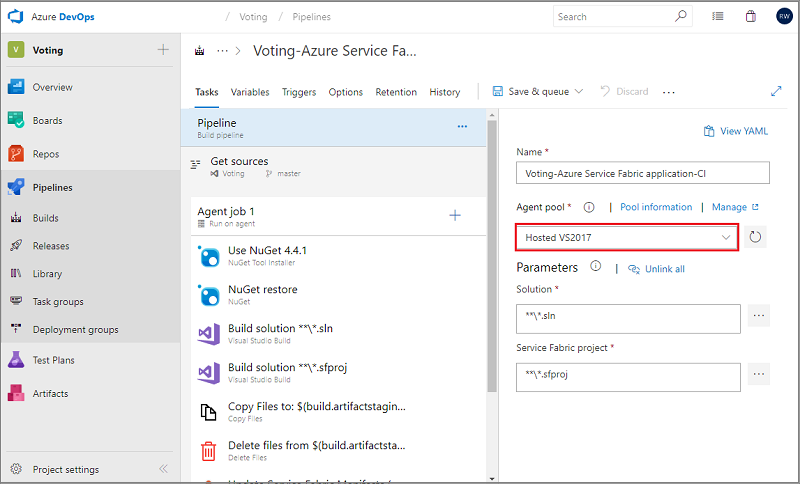The width and height of the screenshot is (800, 484).
Task: Click the View YAML link
Action: 736,131
